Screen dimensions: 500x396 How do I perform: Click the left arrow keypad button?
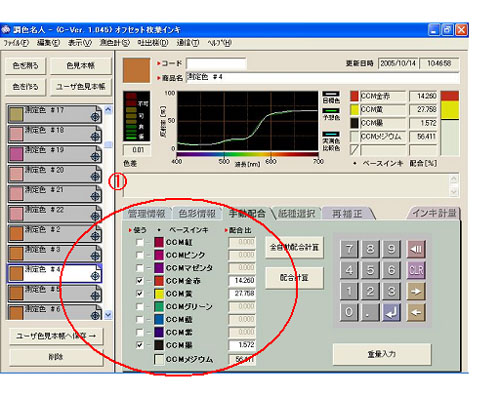click(x=416, y=312)
